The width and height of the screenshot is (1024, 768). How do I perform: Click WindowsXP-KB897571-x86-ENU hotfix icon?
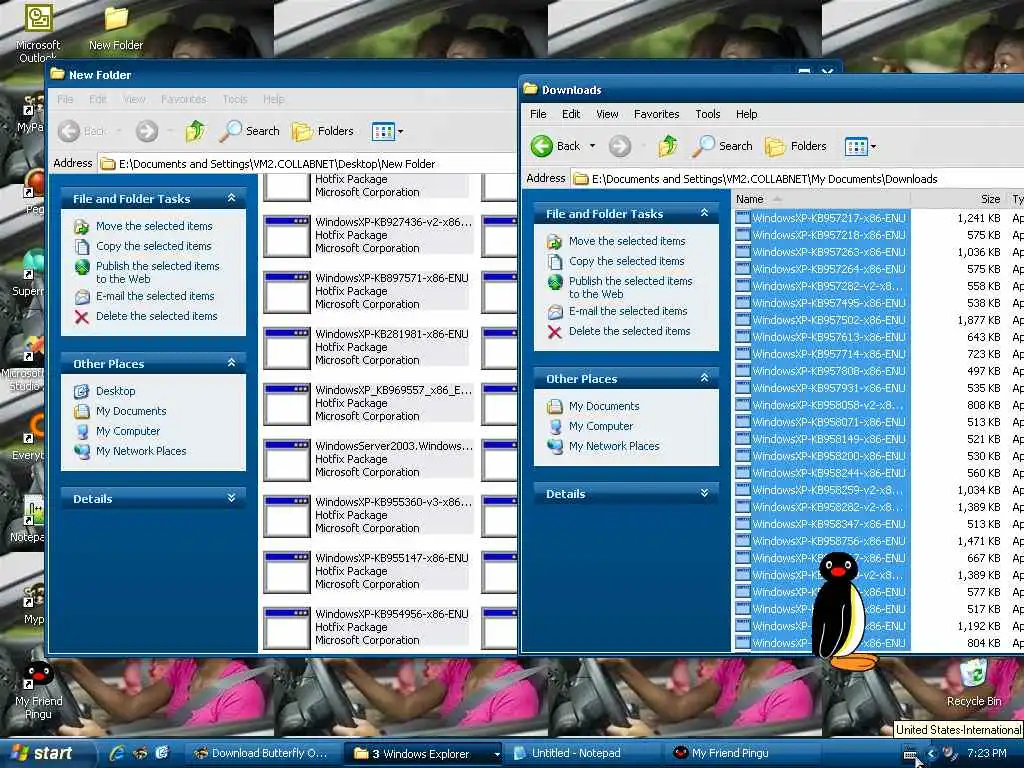(287, 292)
